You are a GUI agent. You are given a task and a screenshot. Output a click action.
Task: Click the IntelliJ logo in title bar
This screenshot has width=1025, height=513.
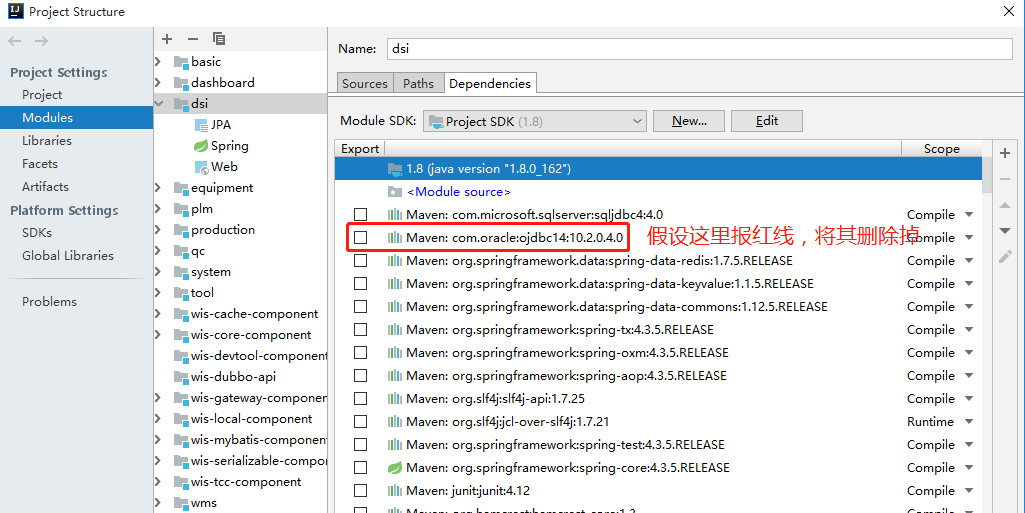point(16,11)
